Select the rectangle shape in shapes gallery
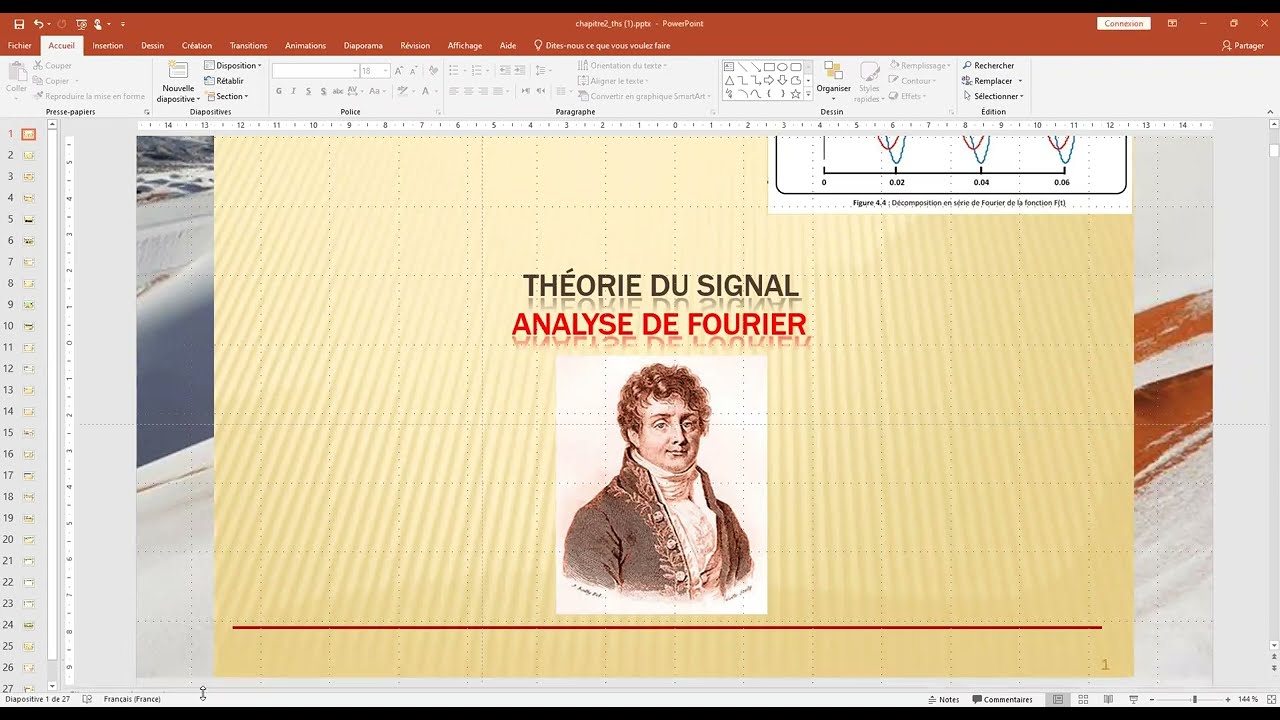 (769, 67)
